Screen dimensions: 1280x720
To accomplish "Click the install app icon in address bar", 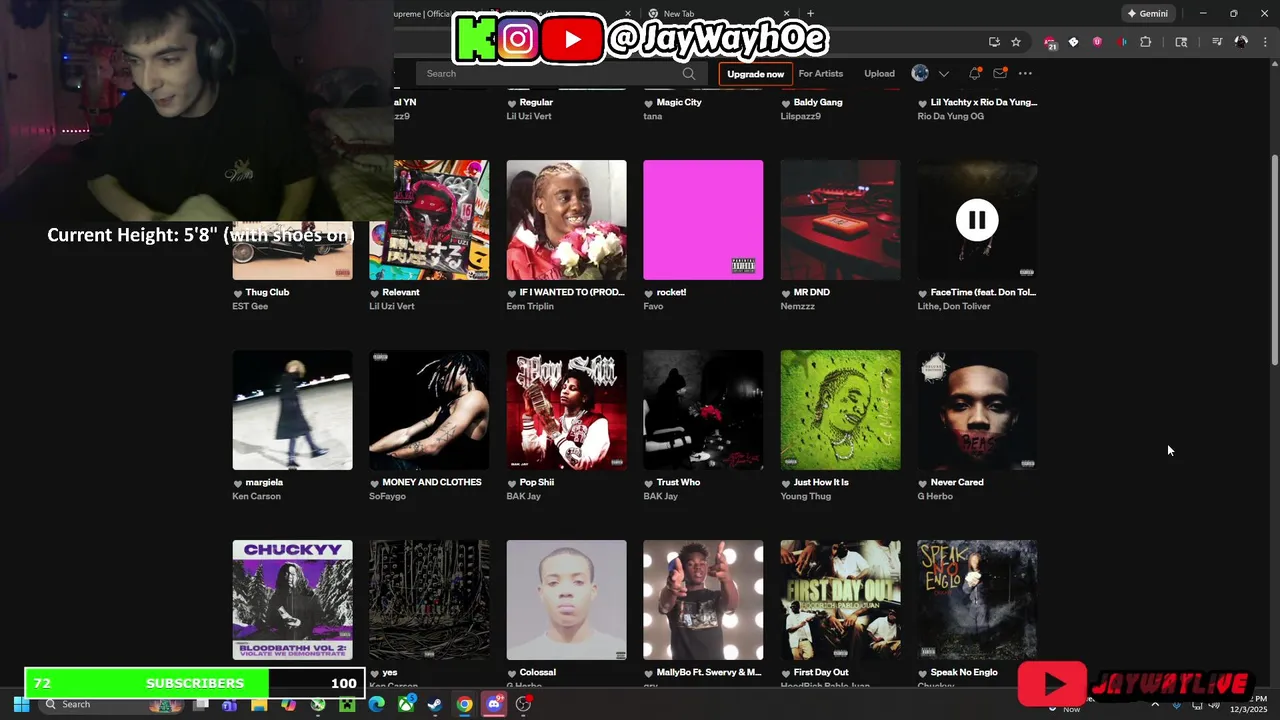I will pos(994,42).
